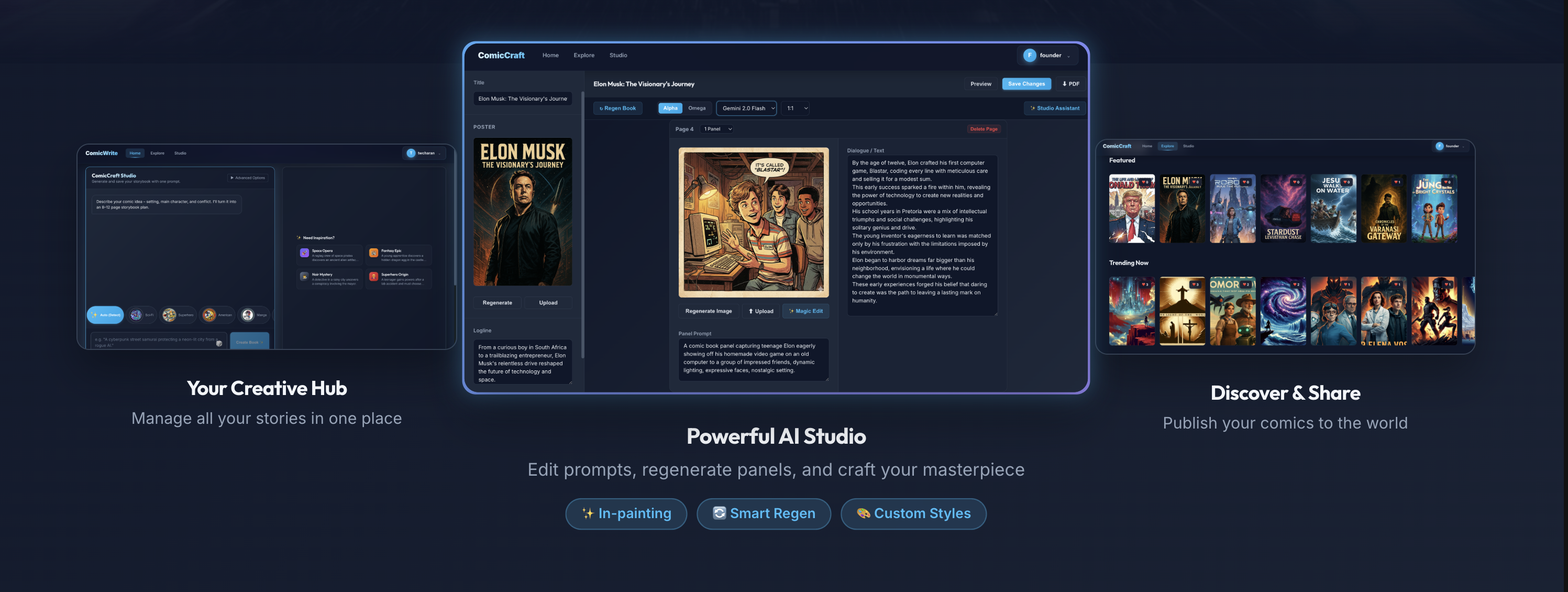Click the In-painting feature pill

click(626, 514)
